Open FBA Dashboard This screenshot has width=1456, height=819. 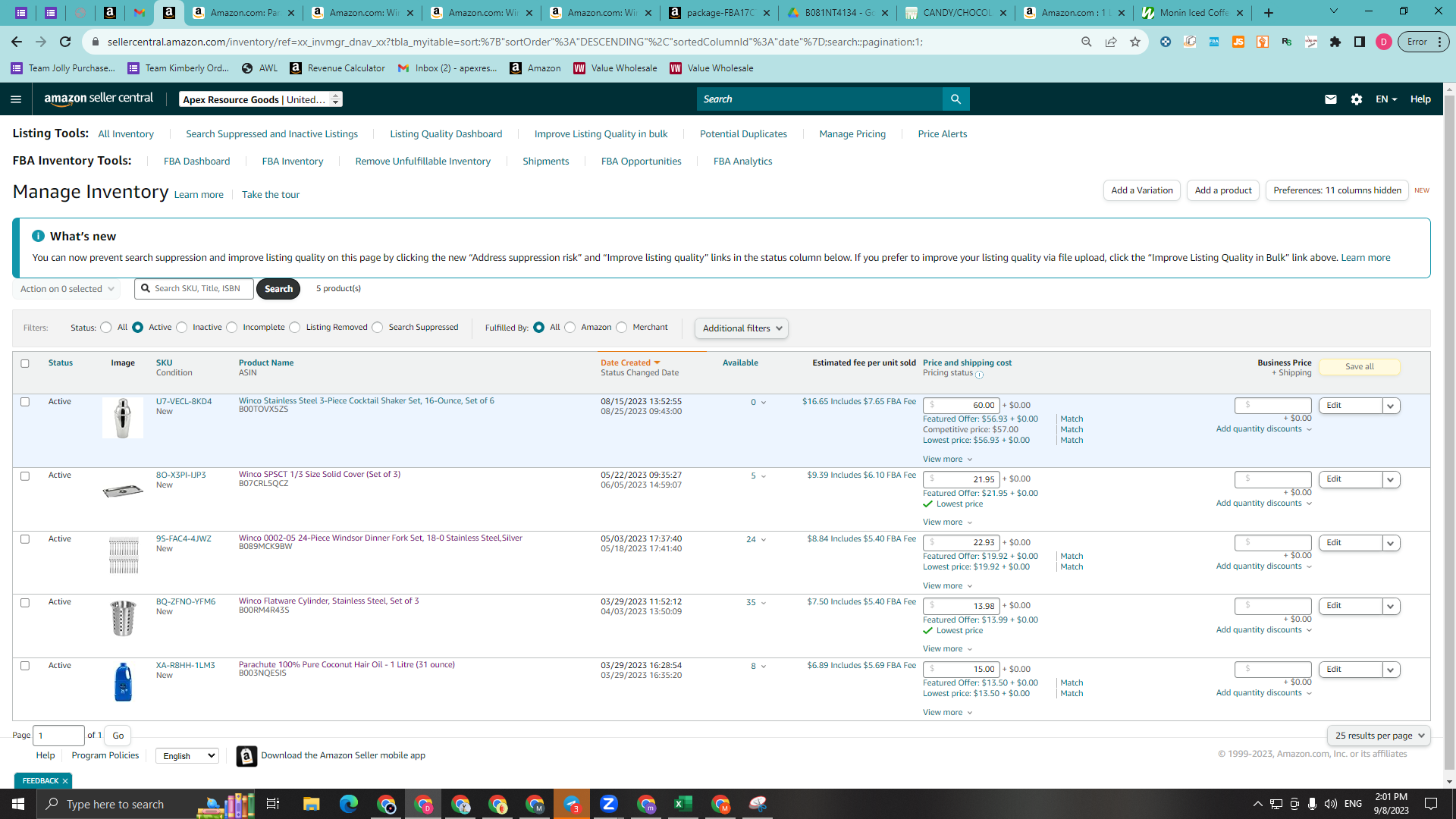196,162
